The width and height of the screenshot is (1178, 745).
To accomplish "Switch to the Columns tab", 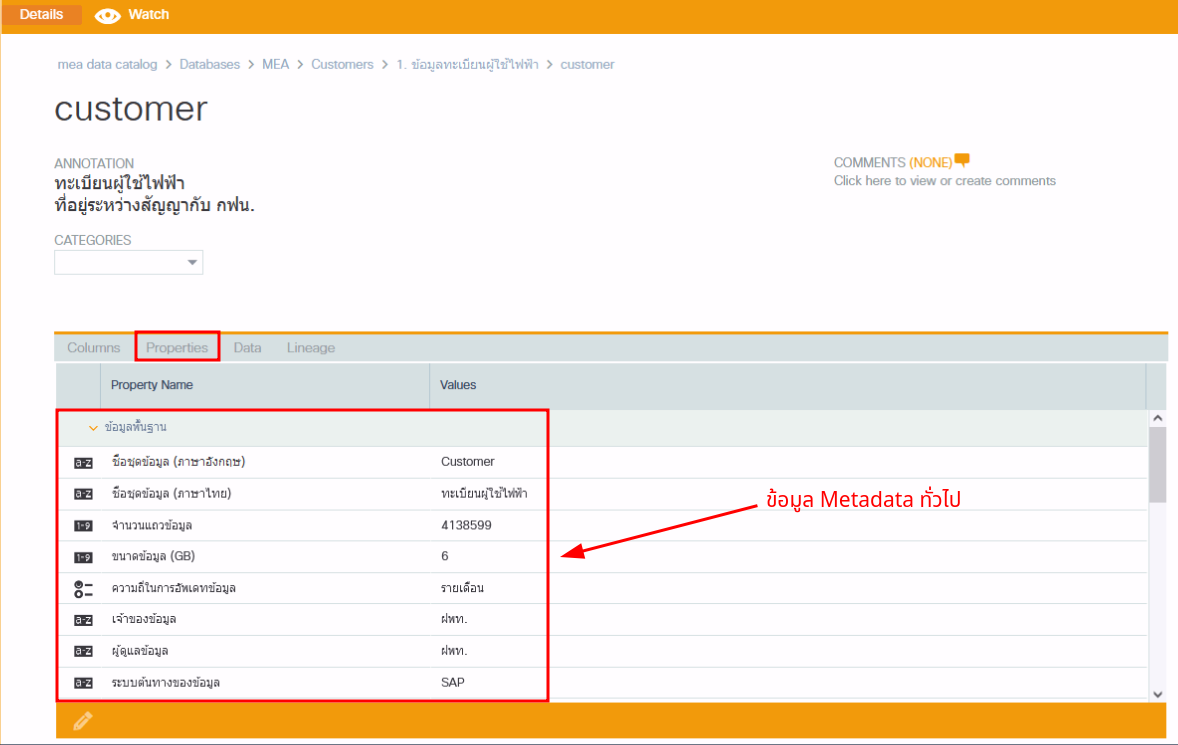I will (94, 348).
